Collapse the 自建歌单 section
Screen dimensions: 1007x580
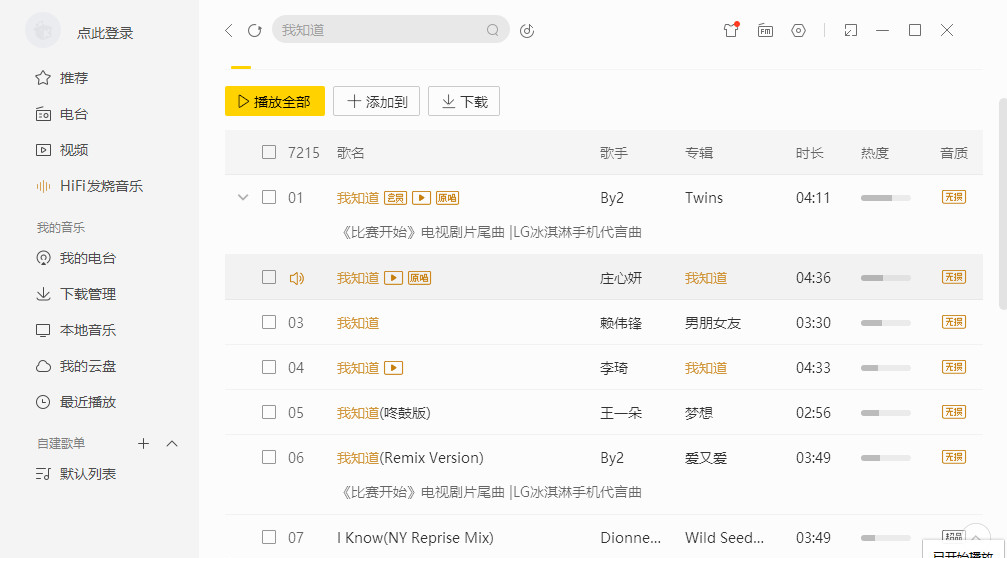[x=170, y=443]
